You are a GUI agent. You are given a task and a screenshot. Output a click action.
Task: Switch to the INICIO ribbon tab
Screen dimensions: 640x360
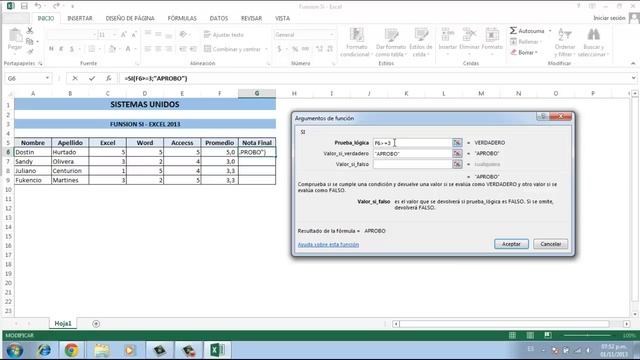[x=46, y=18]
